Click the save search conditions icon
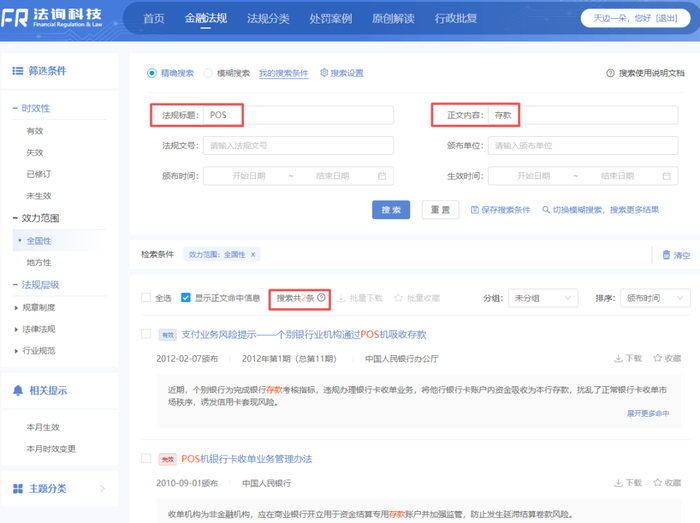This screenshot has height=523, width=700. [x=474, y=210]
